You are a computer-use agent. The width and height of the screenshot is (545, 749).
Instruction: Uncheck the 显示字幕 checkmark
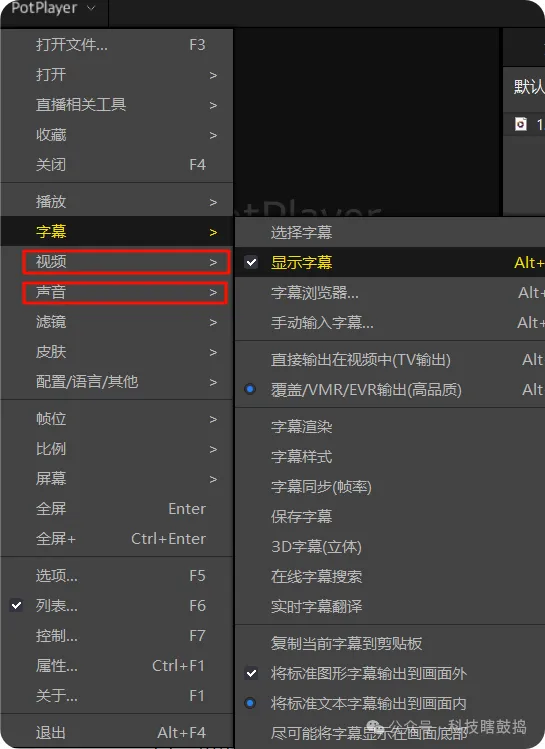point(251,262)
